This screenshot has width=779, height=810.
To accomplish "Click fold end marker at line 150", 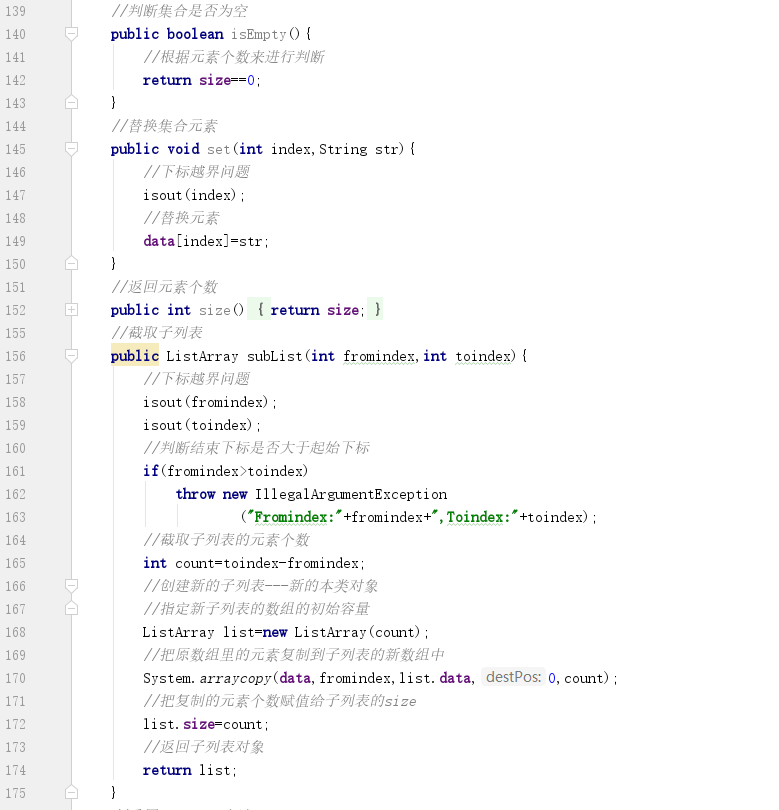I will click(x=71, y=264).
